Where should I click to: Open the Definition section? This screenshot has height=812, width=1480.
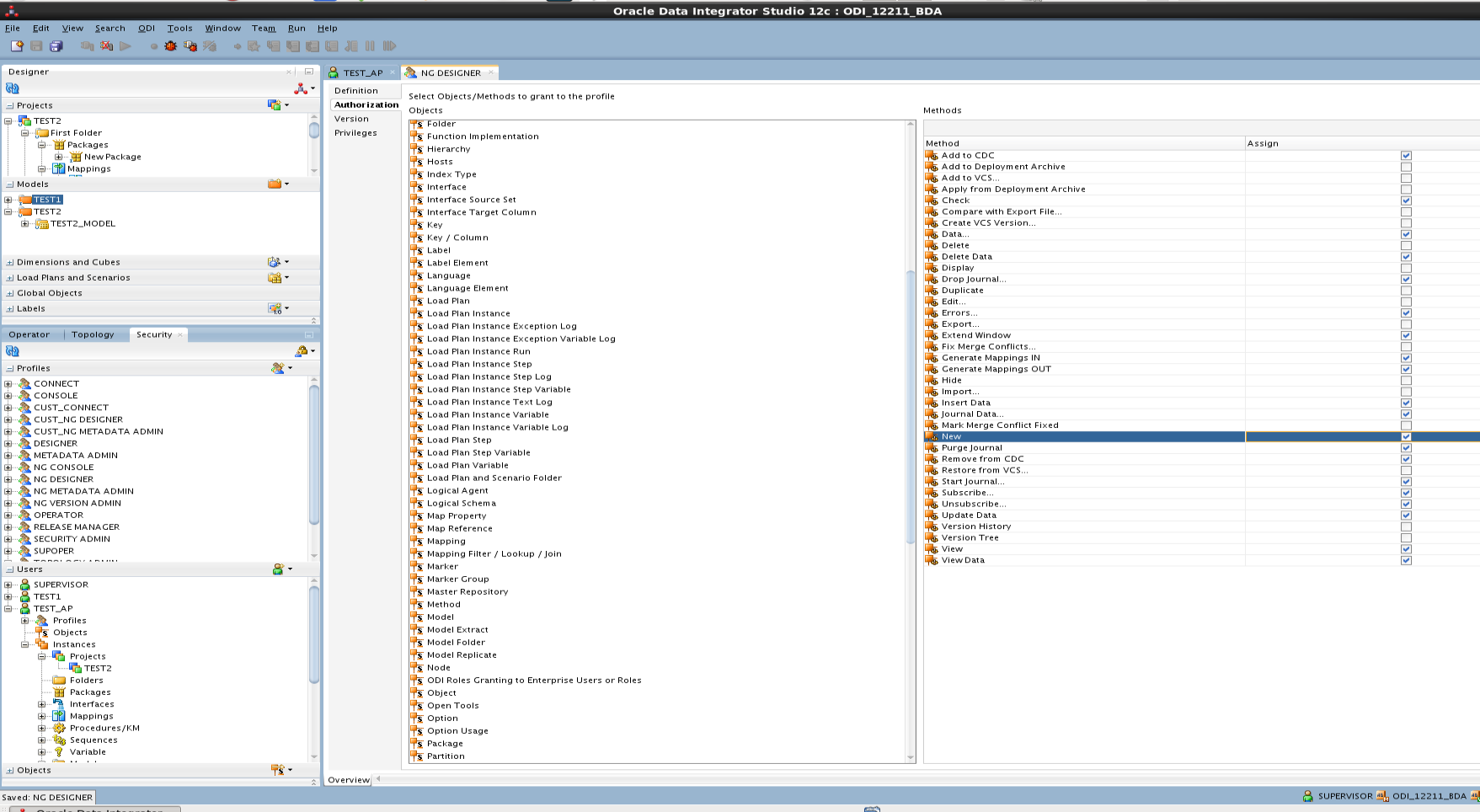pos(356,91)
